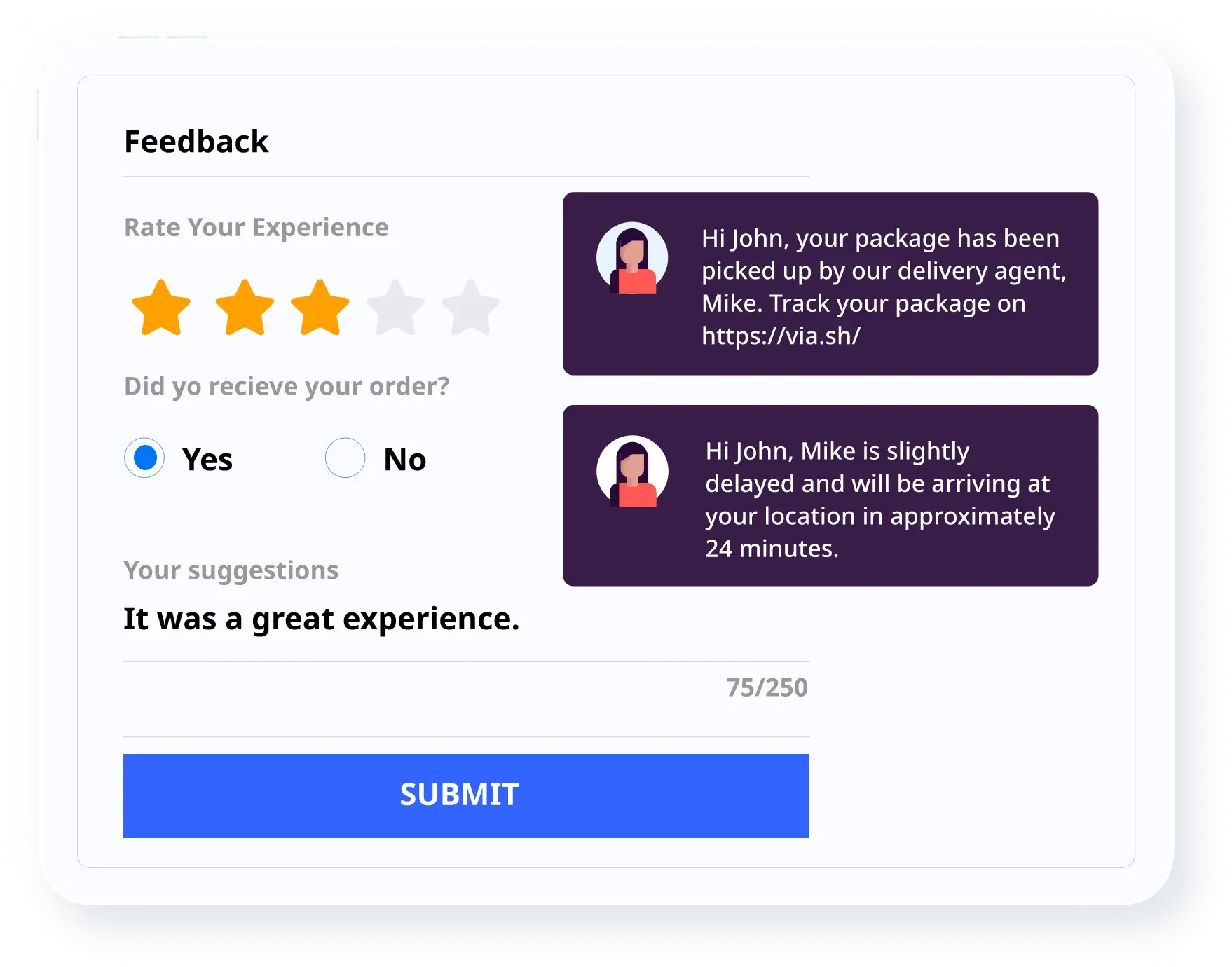Rate the experience four stars
Viewport: 1232px width, 967px height.
coord(396,308)
